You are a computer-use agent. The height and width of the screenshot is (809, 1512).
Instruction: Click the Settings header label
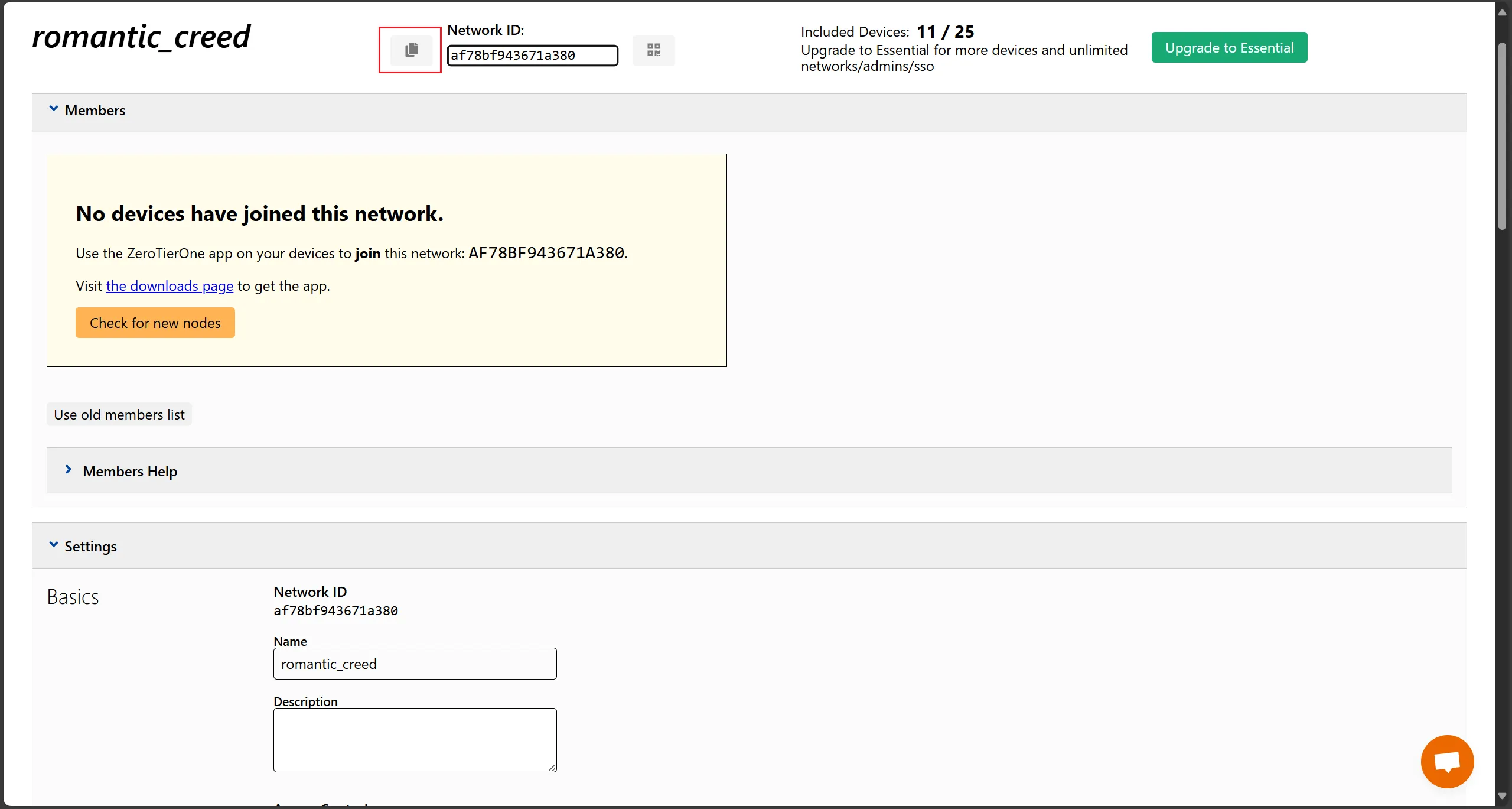click(90, 547)
